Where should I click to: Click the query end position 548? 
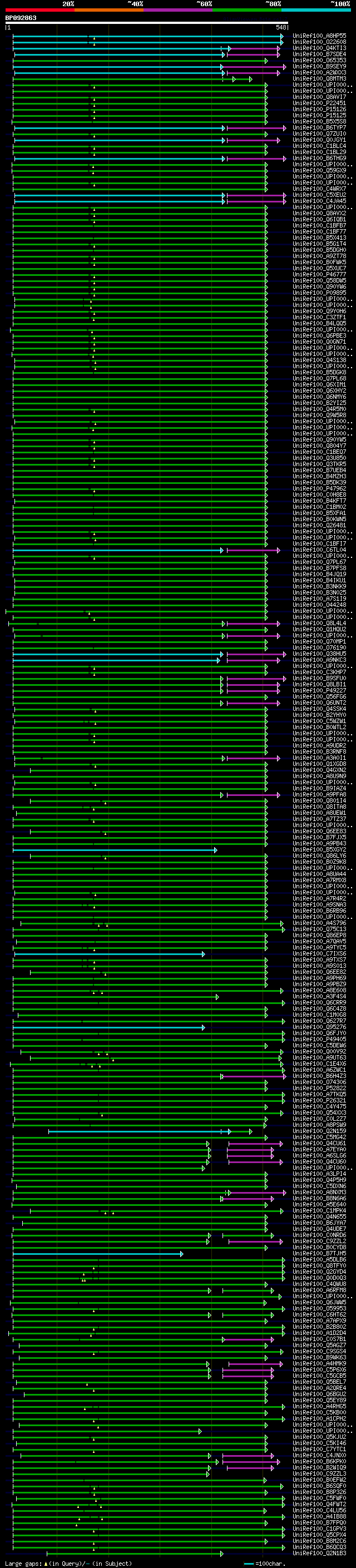click(280, 27)
